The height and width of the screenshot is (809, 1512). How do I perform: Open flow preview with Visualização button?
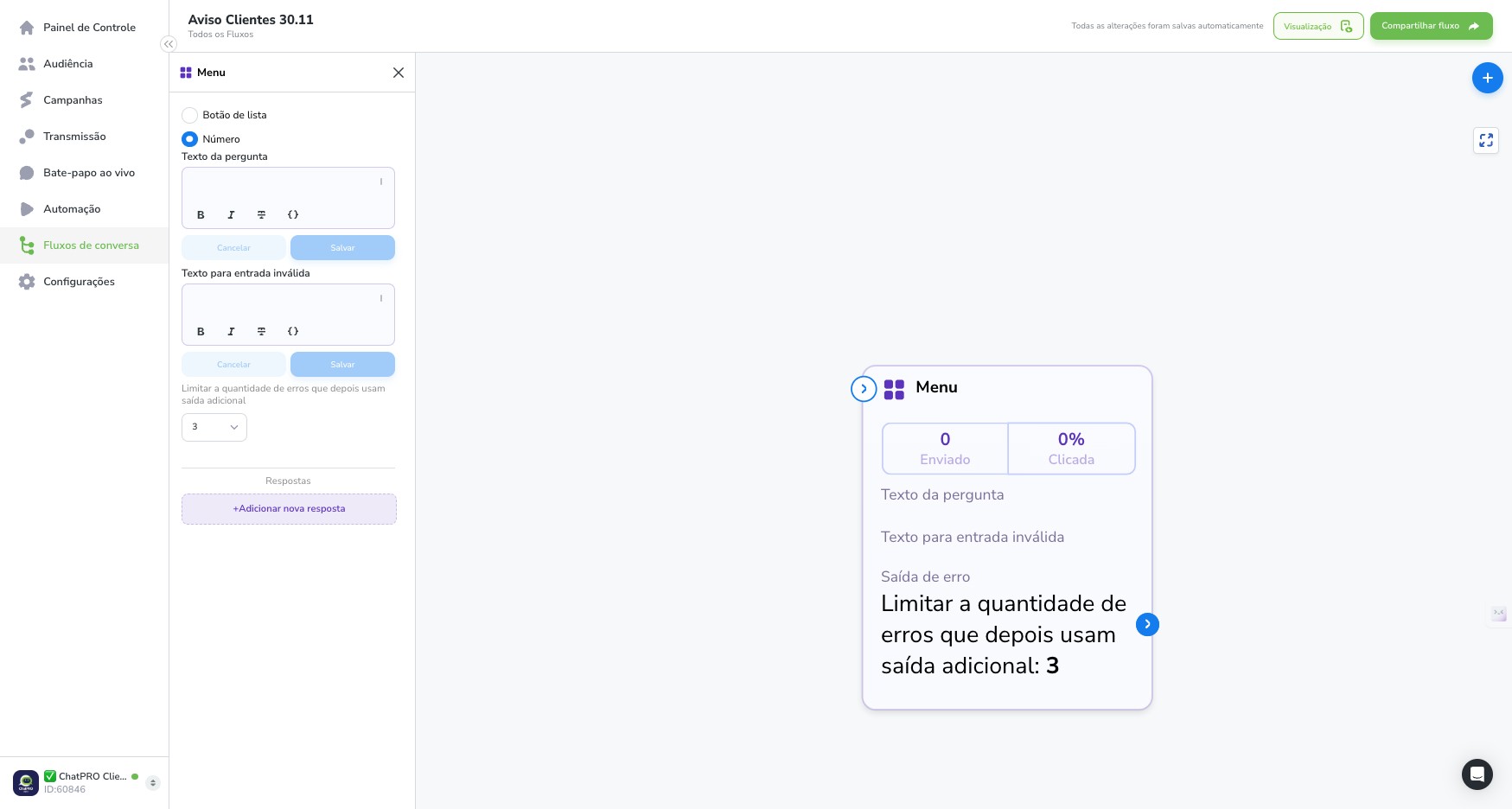click(1317, 26)
